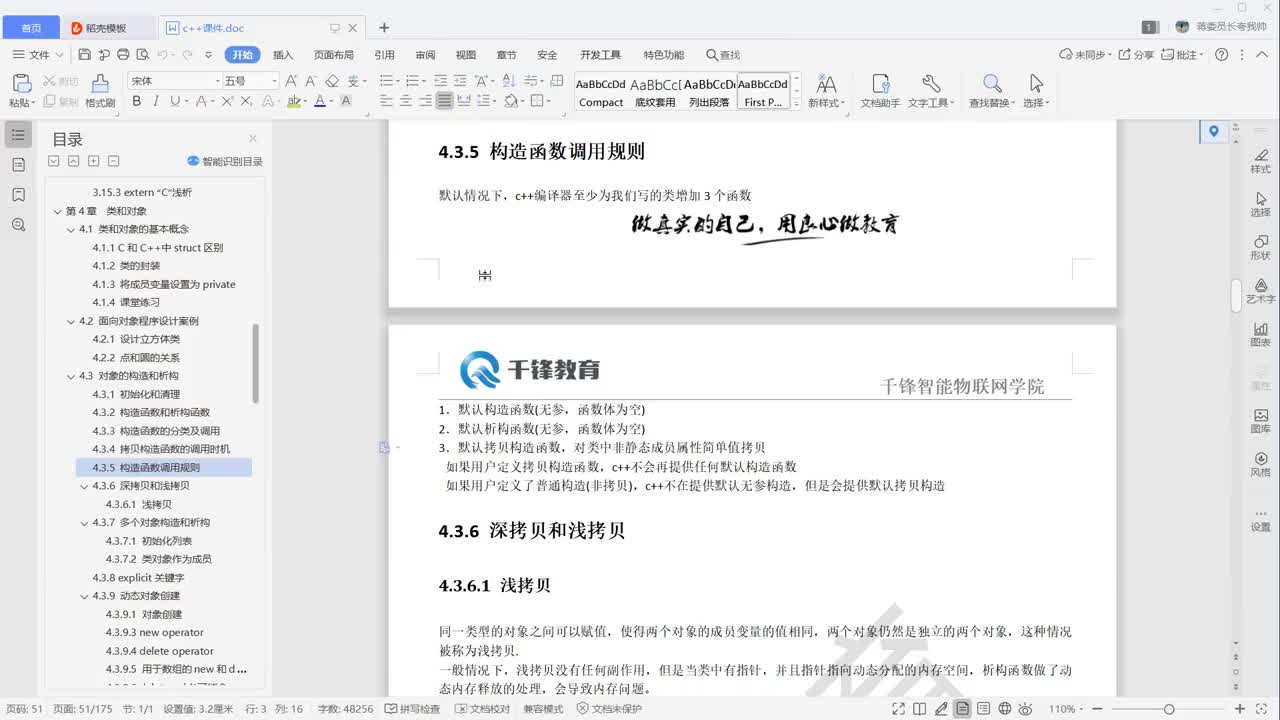Open the Document Assistant (文档助手)

(x=881, y=91)
